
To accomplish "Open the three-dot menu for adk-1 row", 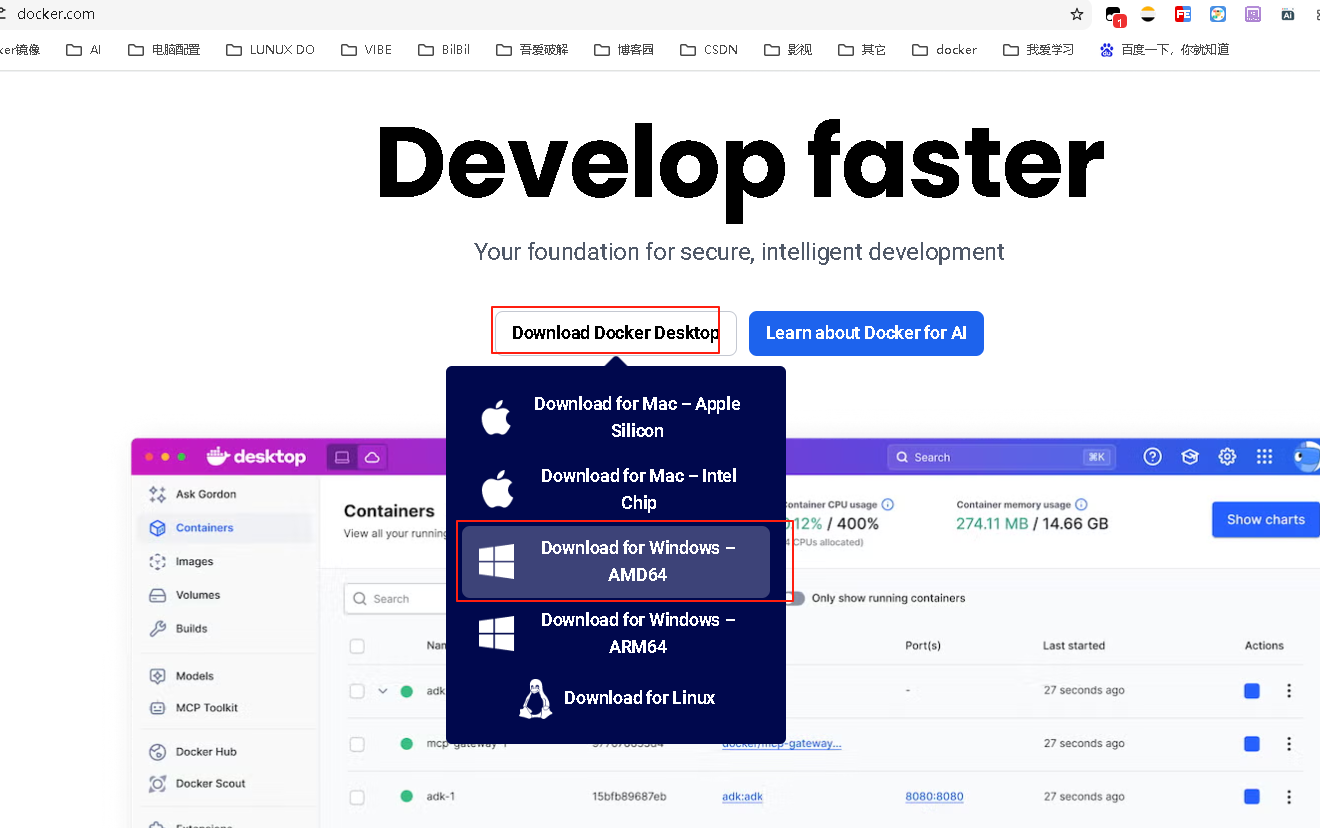I will pos(1289,797).
